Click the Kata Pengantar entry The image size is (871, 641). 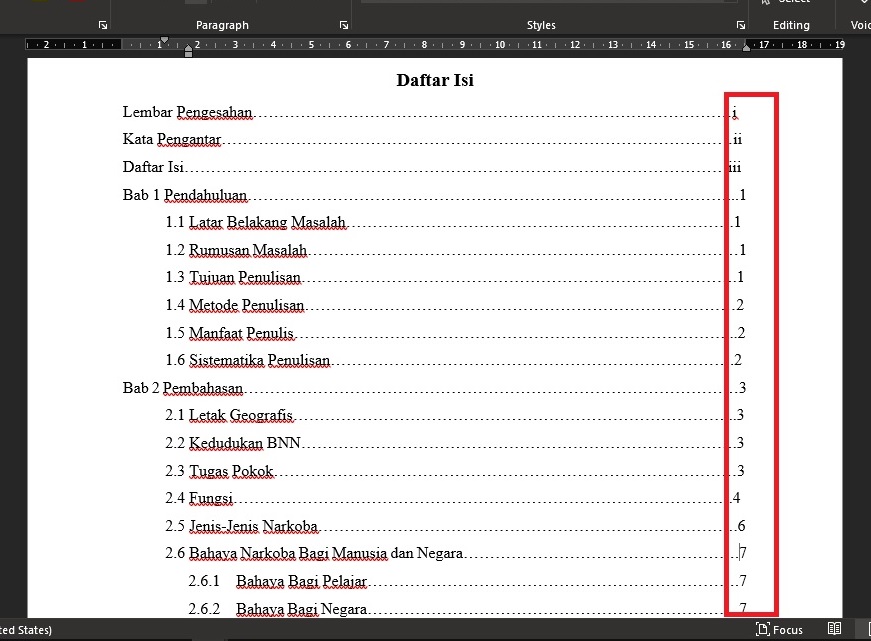coord(432,139)
